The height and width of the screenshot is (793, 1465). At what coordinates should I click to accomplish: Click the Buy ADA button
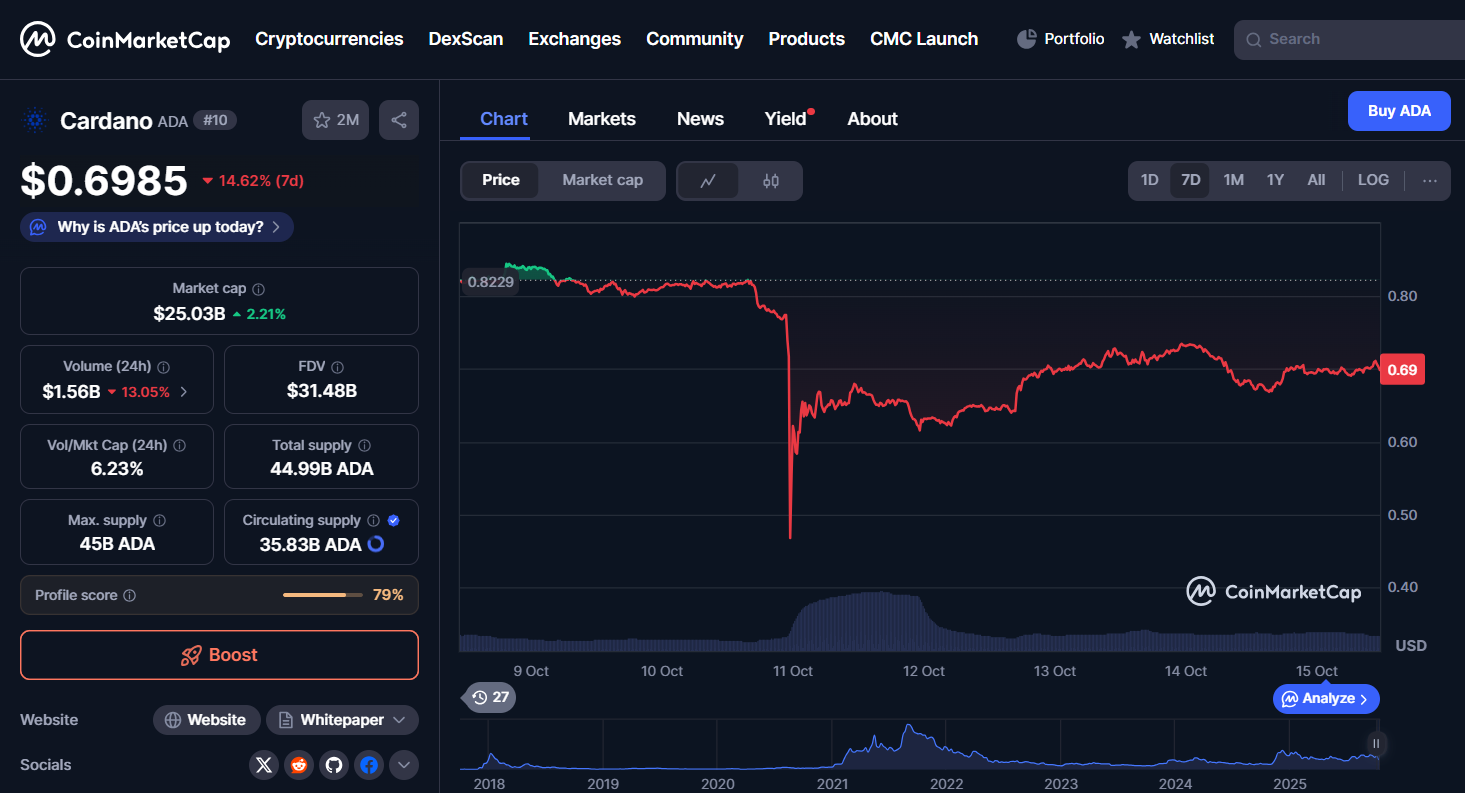pyautogui.click(x=1398, y=111)
